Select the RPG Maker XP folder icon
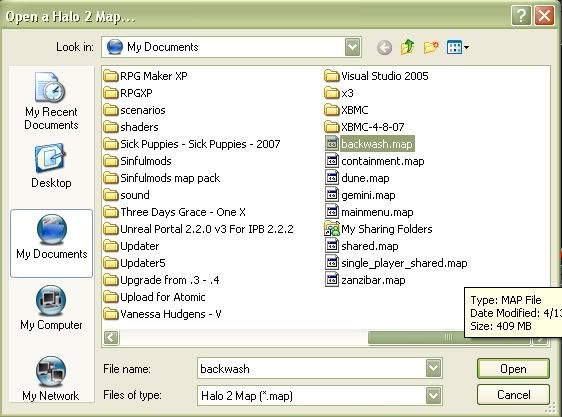Viewport: 562px width, 417px height. [111, 76]
